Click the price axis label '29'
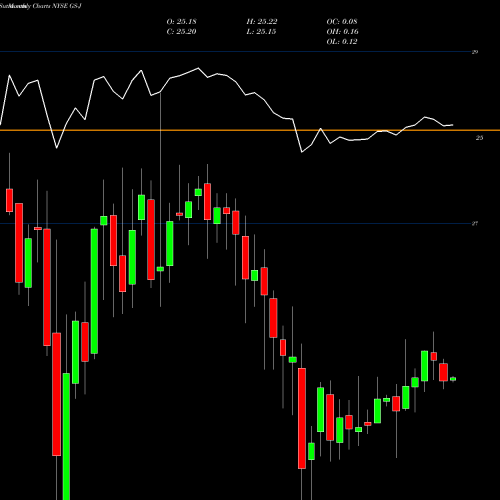This screenshot has height=500, width=500. [x=475, y=52]
